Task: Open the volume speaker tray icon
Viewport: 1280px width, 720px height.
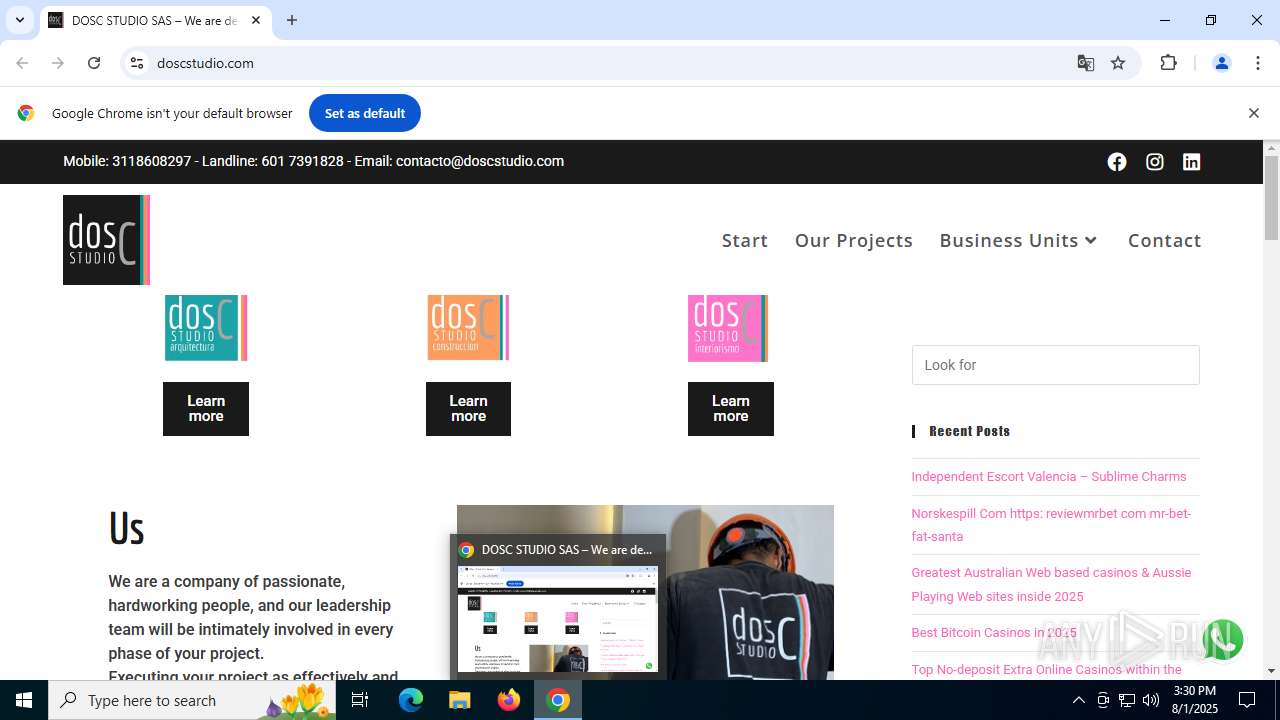Action: 1151,700
